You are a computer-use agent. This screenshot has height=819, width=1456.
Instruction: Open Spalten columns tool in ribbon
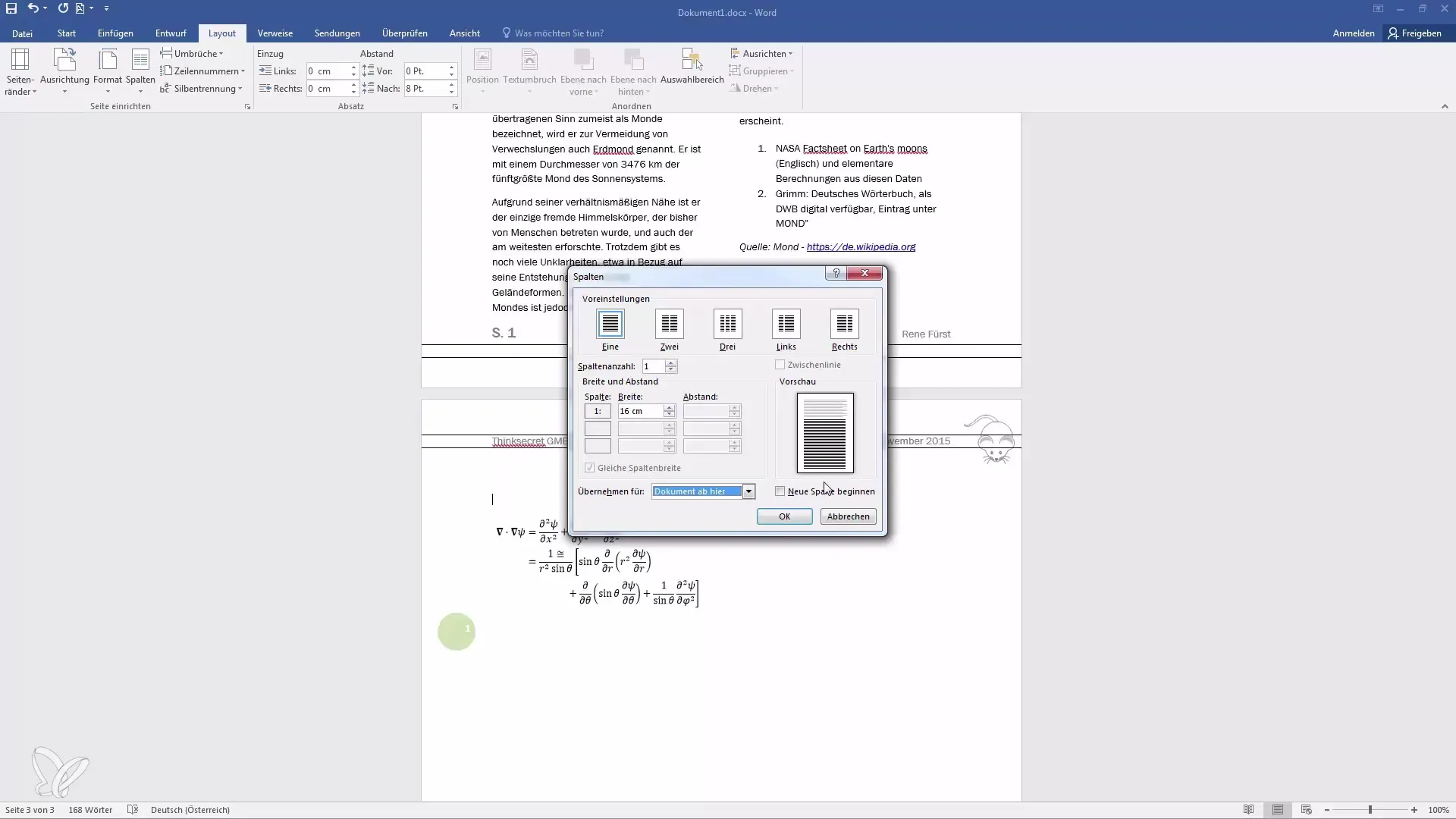point(140,72)
